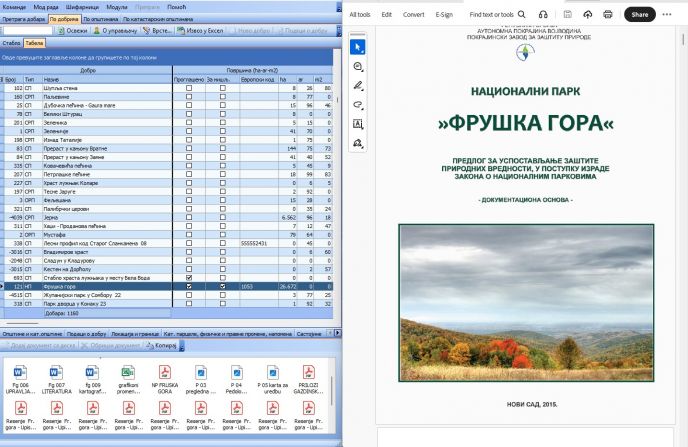Viewport: 688px width, 447px height.
Task: Open Подаци о добру detail tab
Action: (86, 334)
